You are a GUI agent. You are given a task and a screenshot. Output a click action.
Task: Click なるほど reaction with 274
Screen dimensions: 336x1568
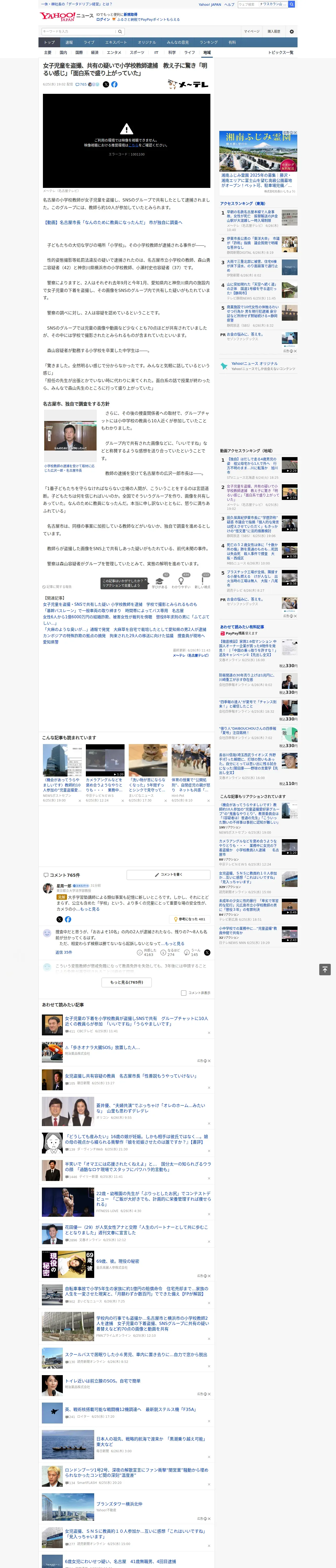coord(170,952)
